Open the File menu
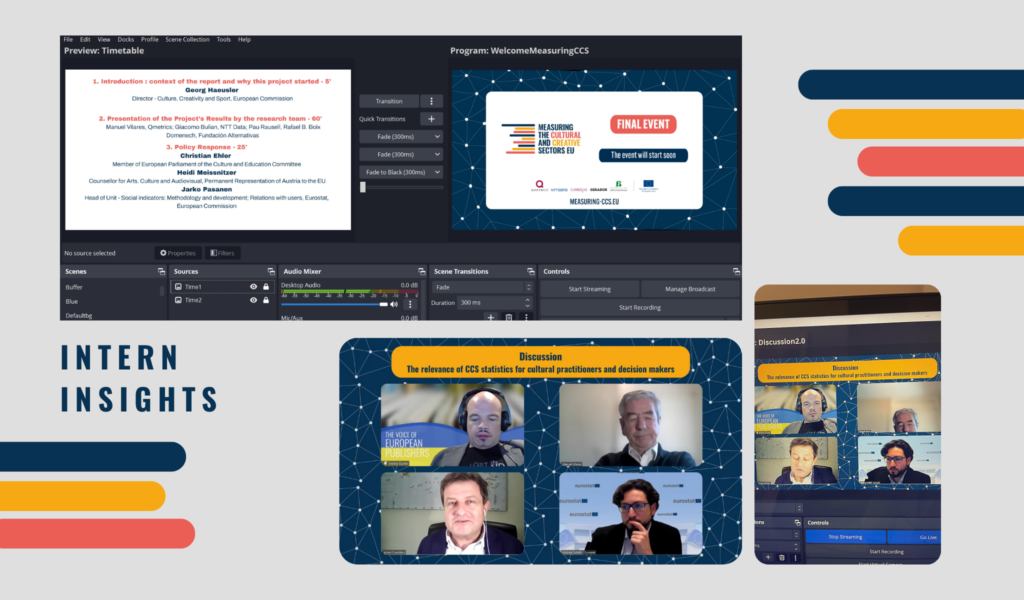This screenshot has height=600, width=1024. [68, 40]
